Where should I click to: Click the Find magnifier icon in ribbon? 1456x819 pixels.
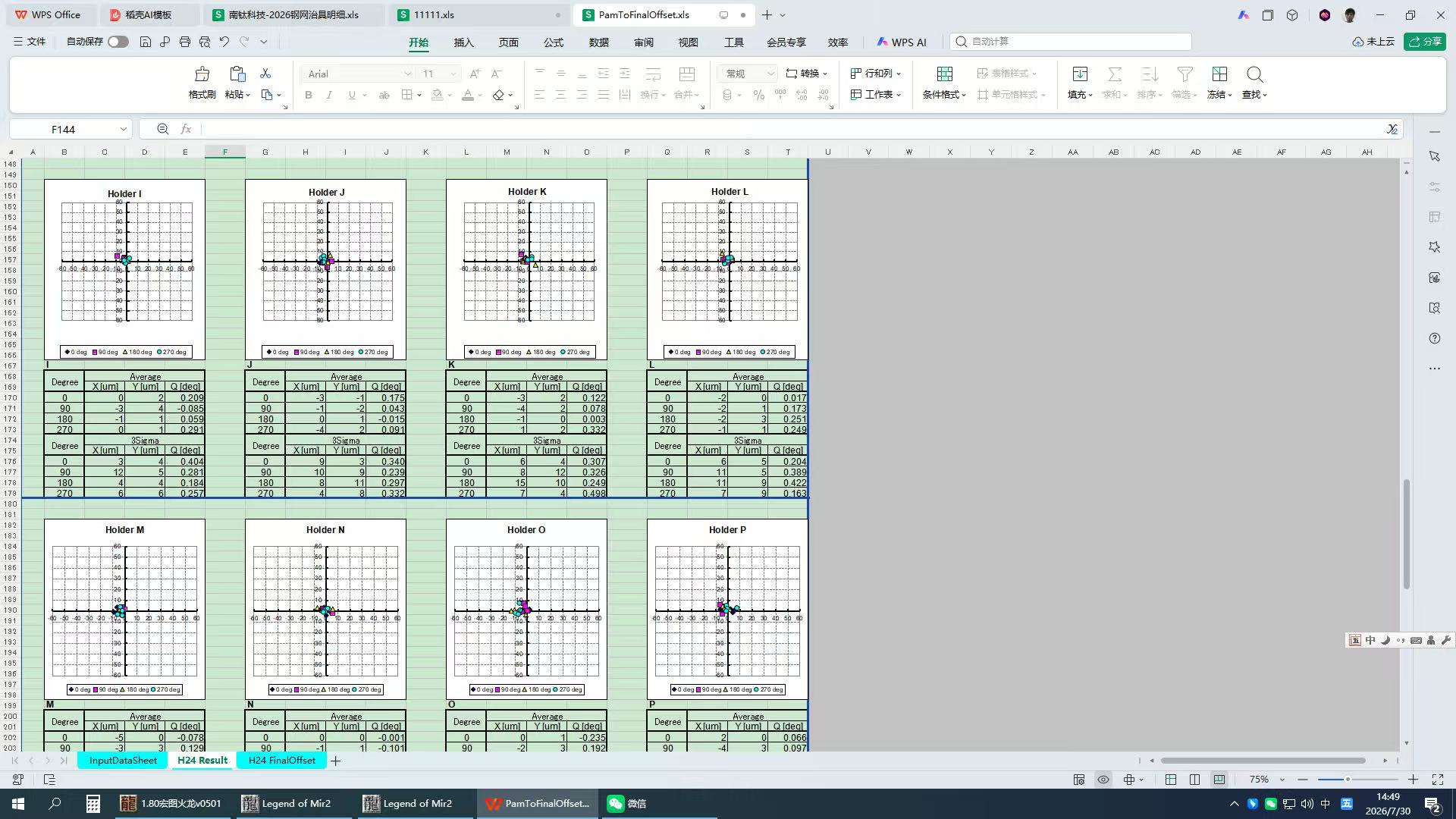pyautogui.click(x=1254, y=74)
